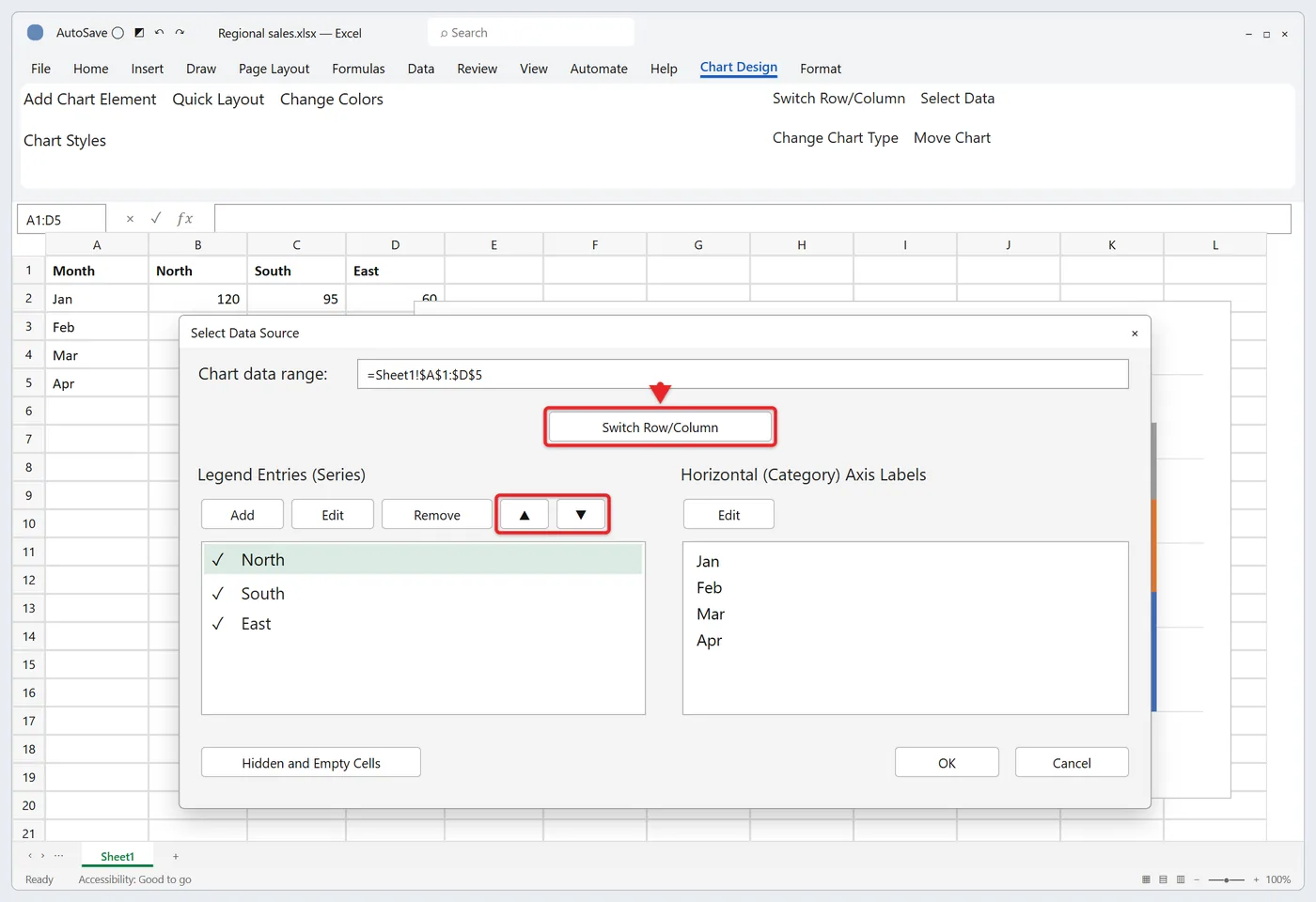Select the Chart Design tab

739,68
